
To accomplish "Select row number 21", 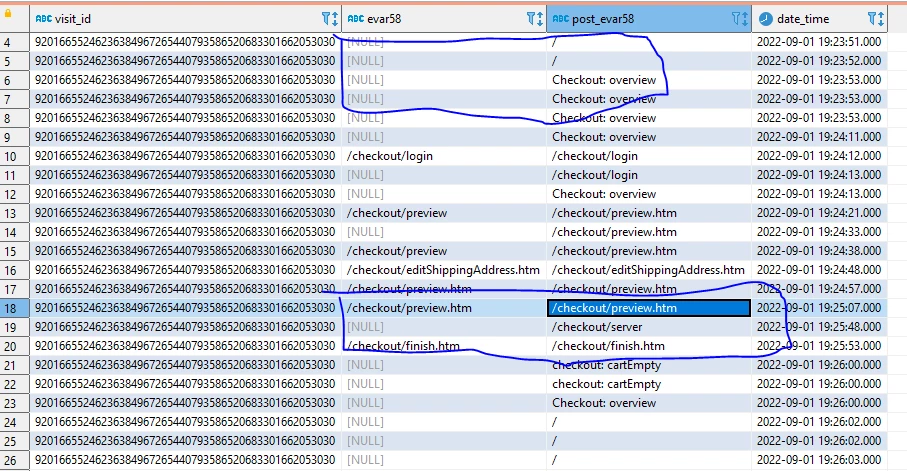I will tap(14, 365).
